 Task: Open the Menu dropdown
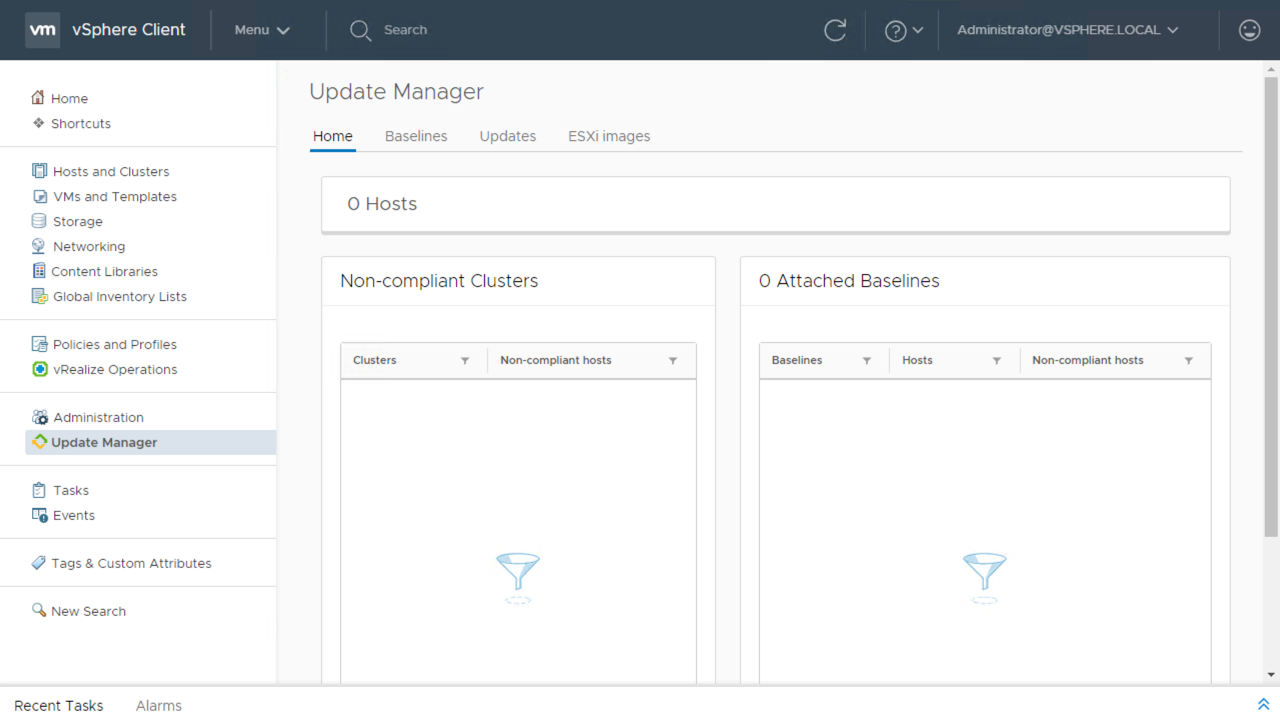pos(262,30)
